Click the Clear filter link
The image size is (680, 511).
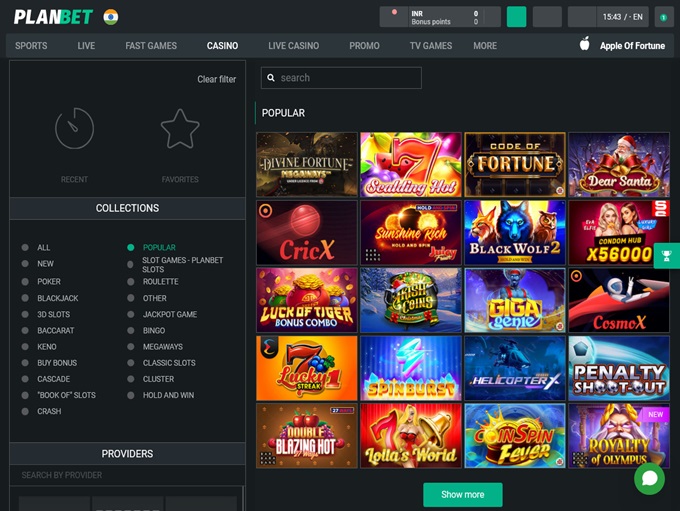[x=216, y=79]
